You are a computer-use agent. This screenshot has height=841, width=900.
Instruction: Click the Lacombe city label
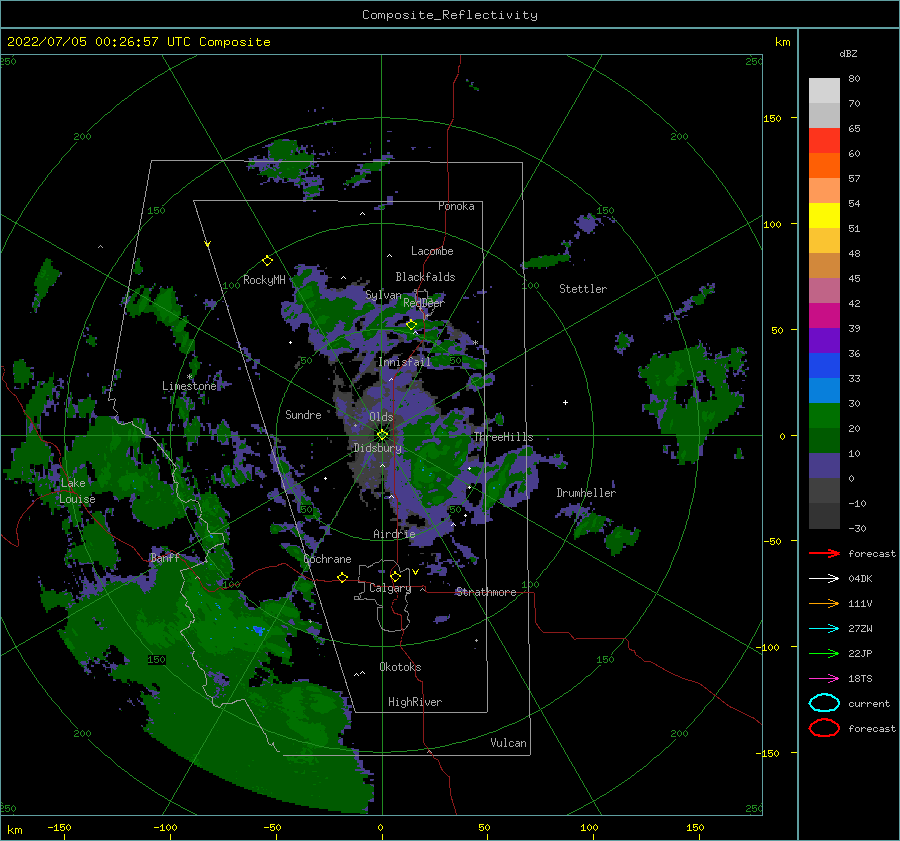pos(432,251)
